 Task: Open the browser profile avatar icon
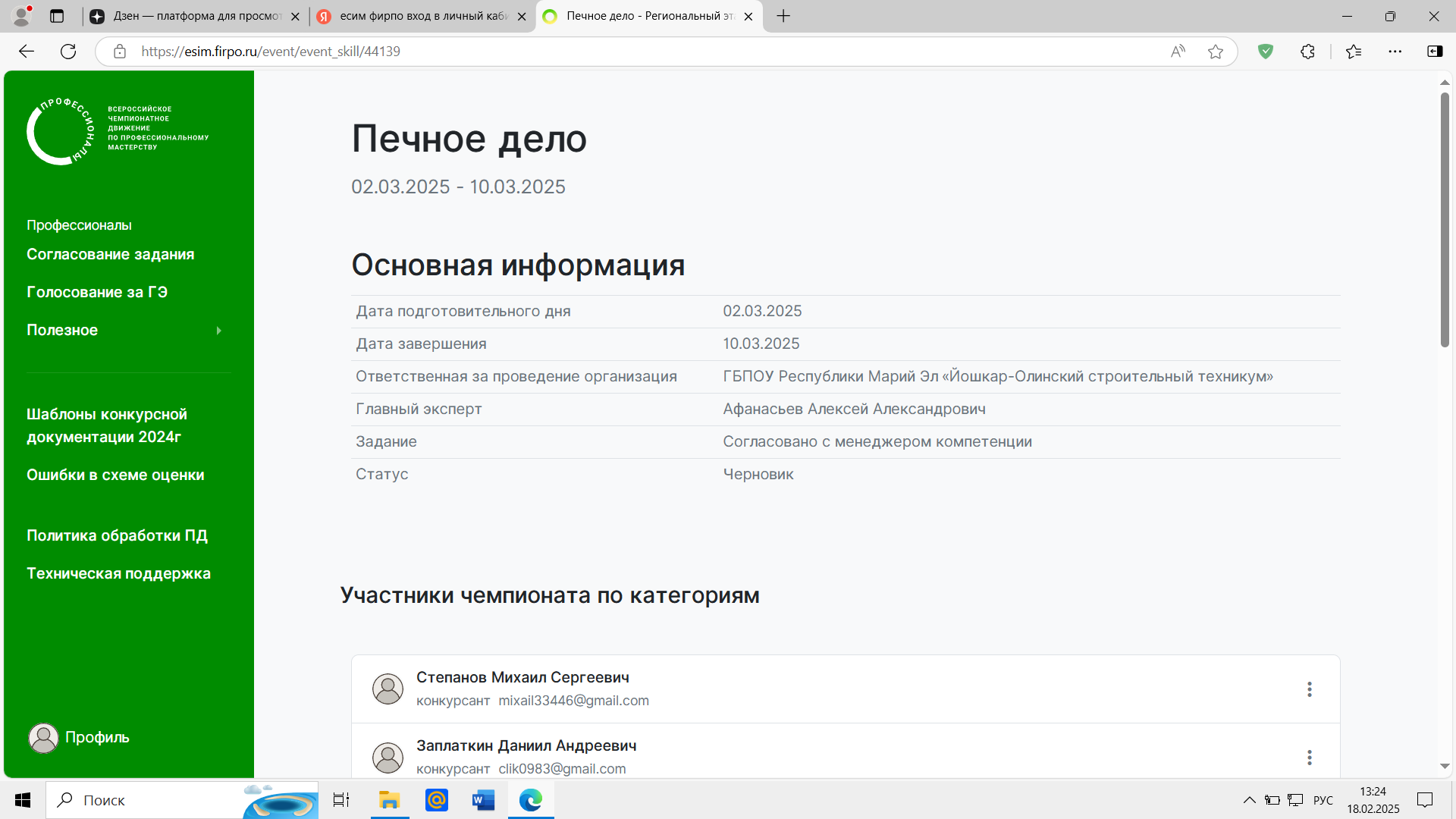coord(22,16)
